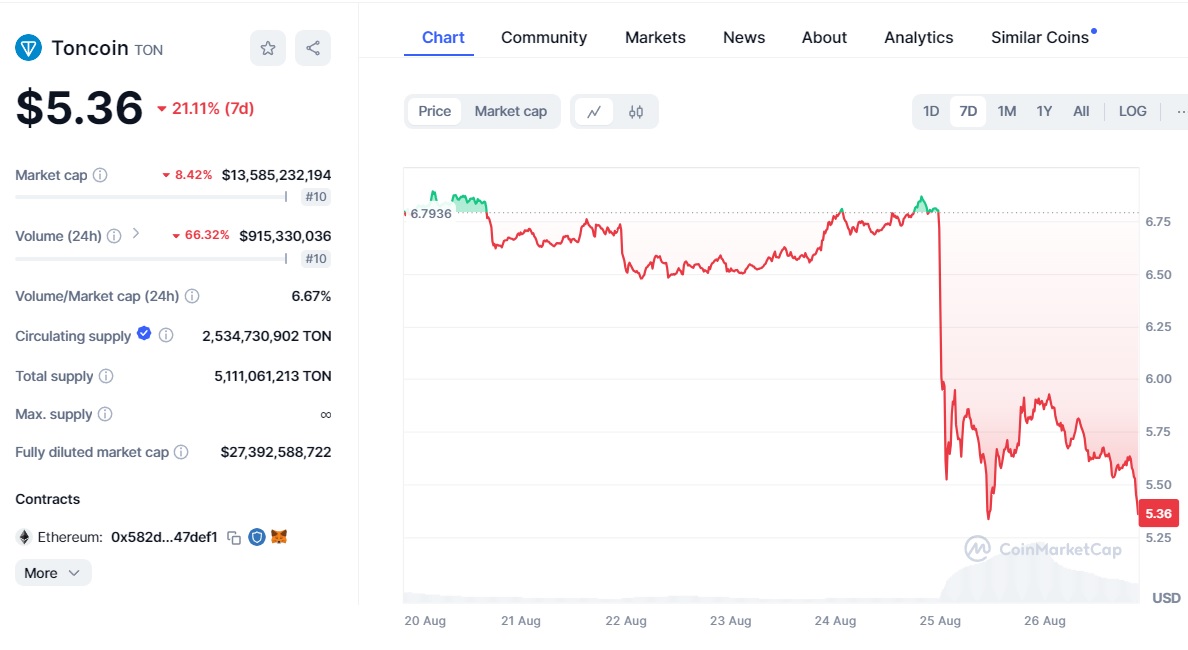
Task: Open the Community tab
Action: coord(544,38)
